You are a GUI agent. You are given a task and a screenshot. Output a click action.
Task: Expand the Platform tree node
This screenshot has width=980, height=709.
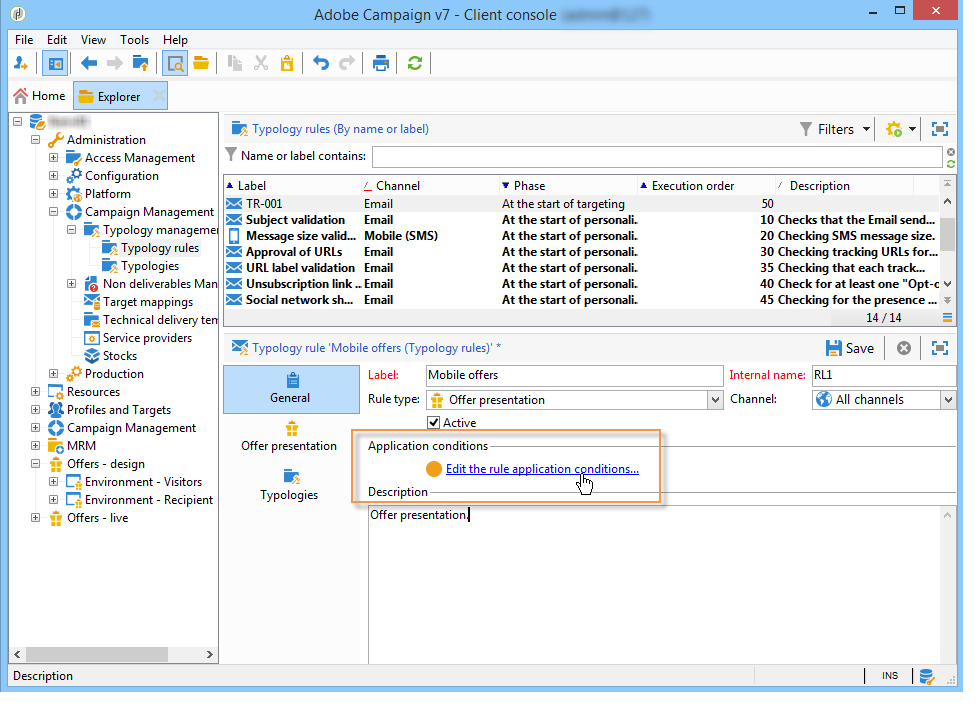click(54, 194)
